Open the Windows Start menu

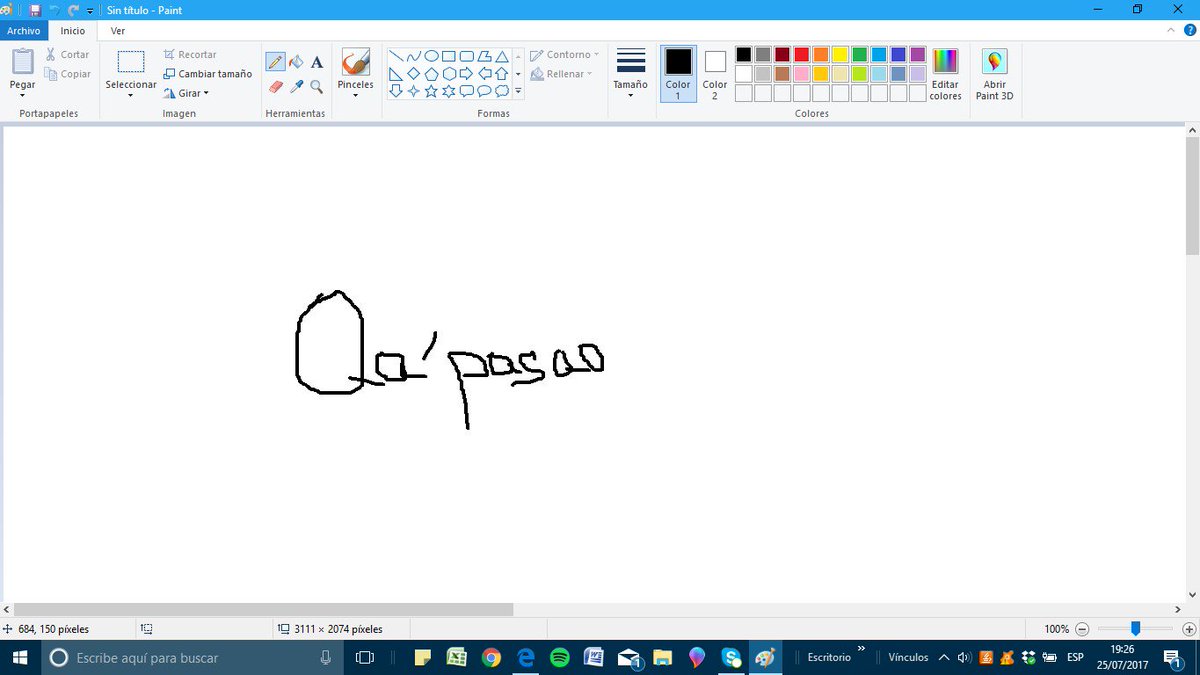20,657
